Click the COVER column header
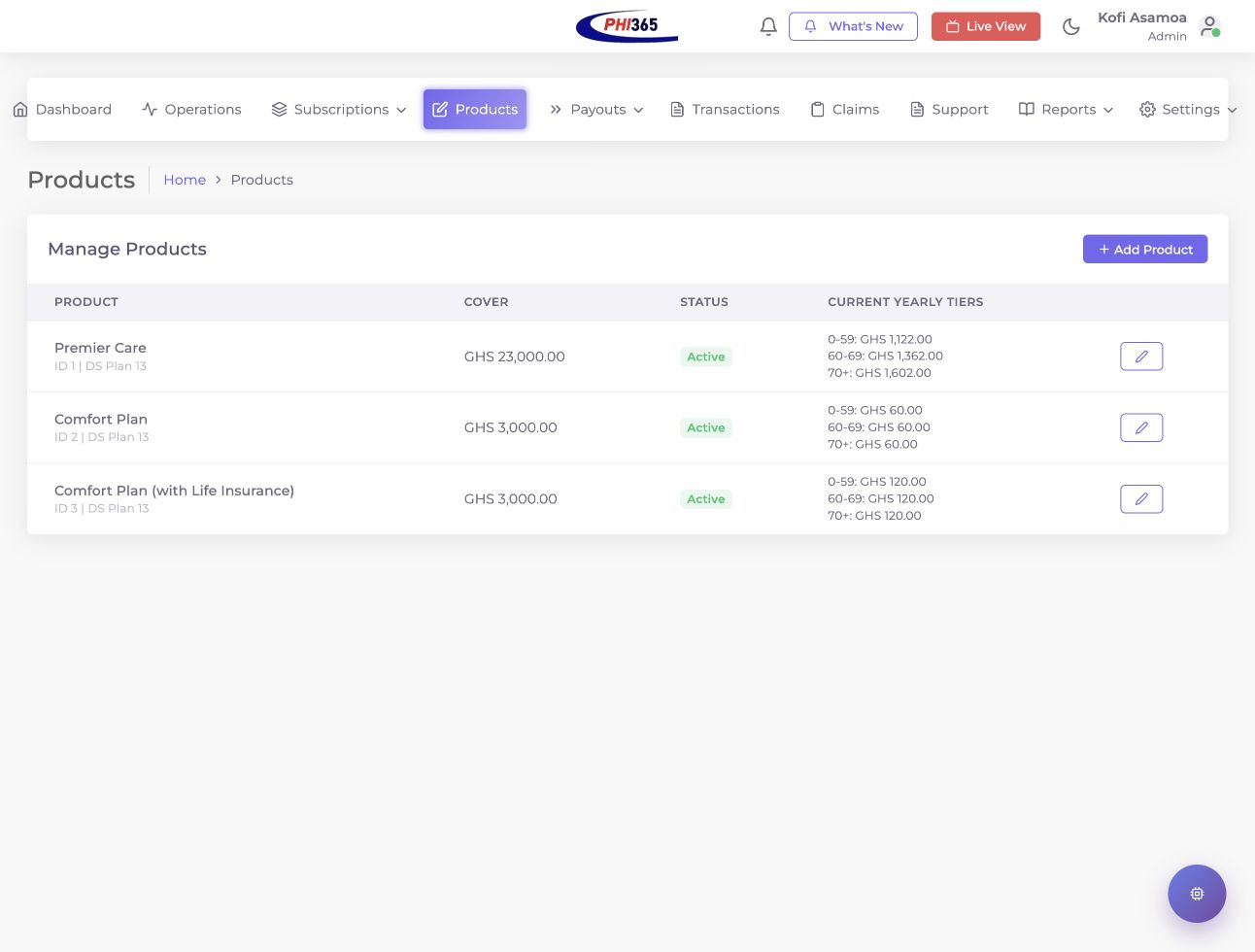The width and height of the screenshot is (1255, 952). [486, 302]
